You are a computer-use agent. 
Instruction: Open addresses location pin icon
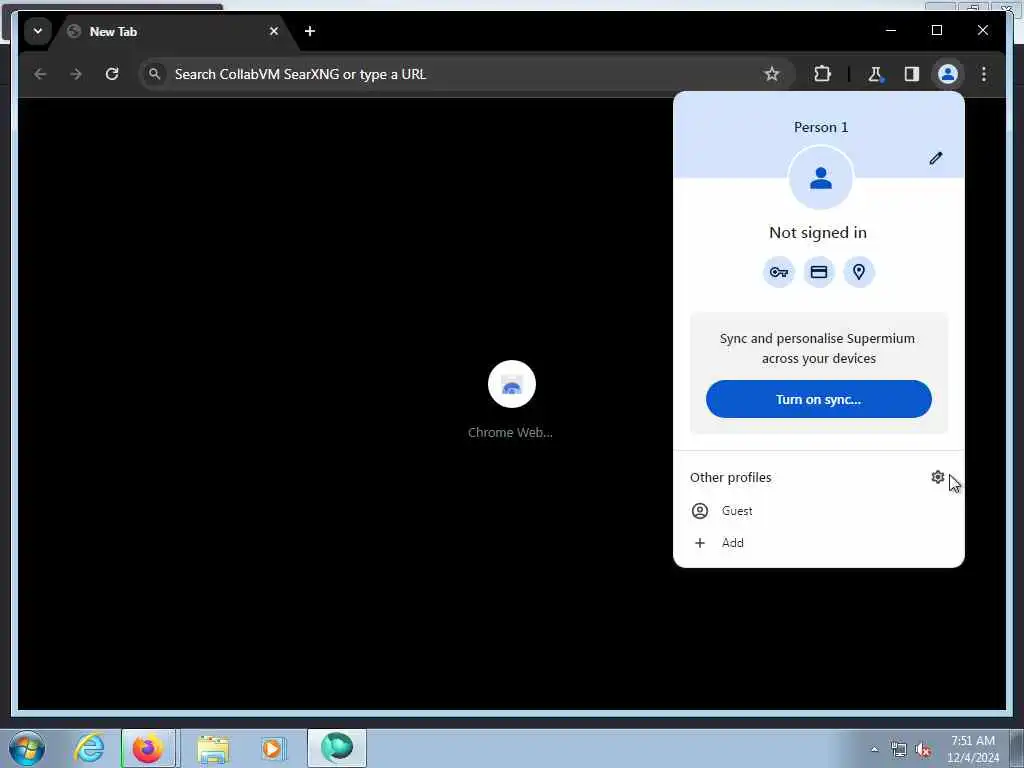coord(859,272)
